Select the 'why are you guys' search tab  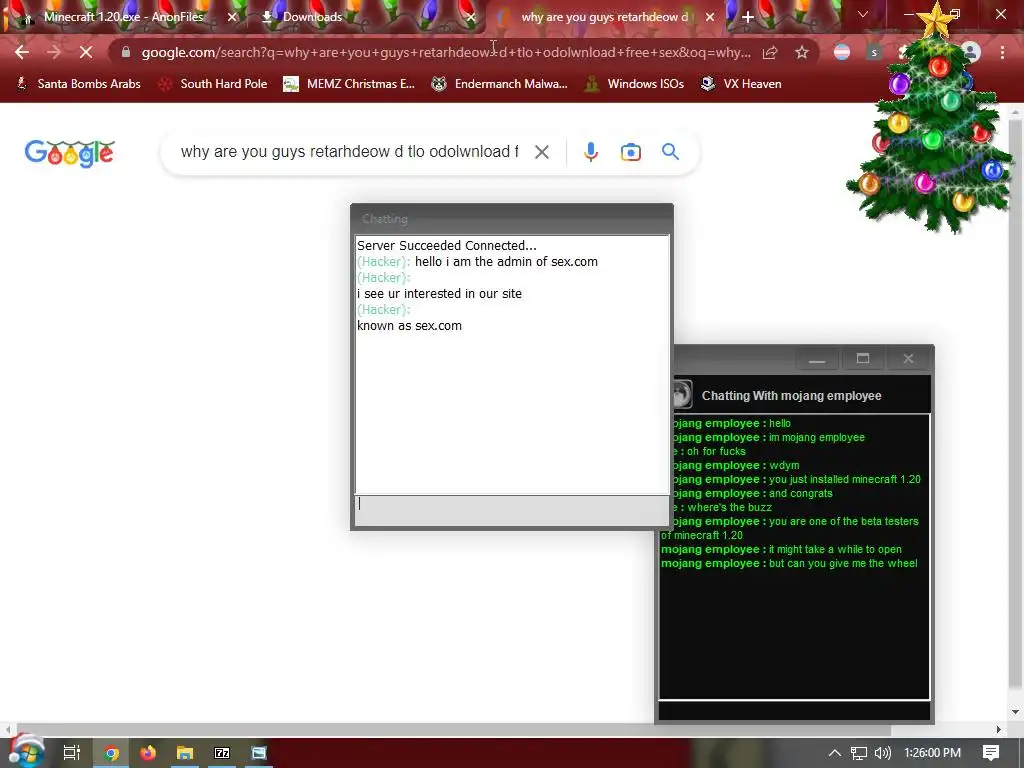coord(604,17)
